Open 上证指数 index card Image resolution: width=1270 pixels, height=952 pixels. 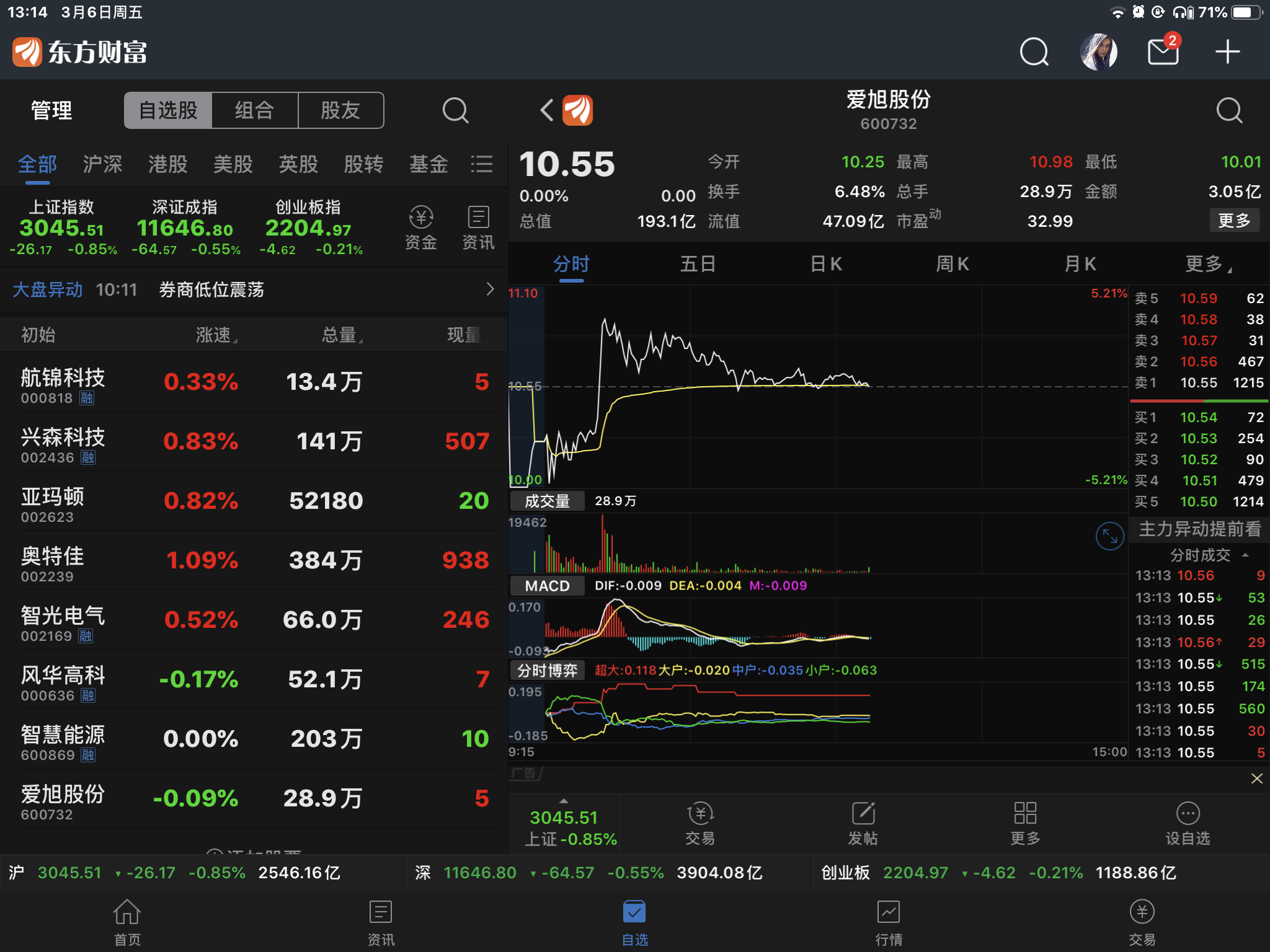coord(62,227)
